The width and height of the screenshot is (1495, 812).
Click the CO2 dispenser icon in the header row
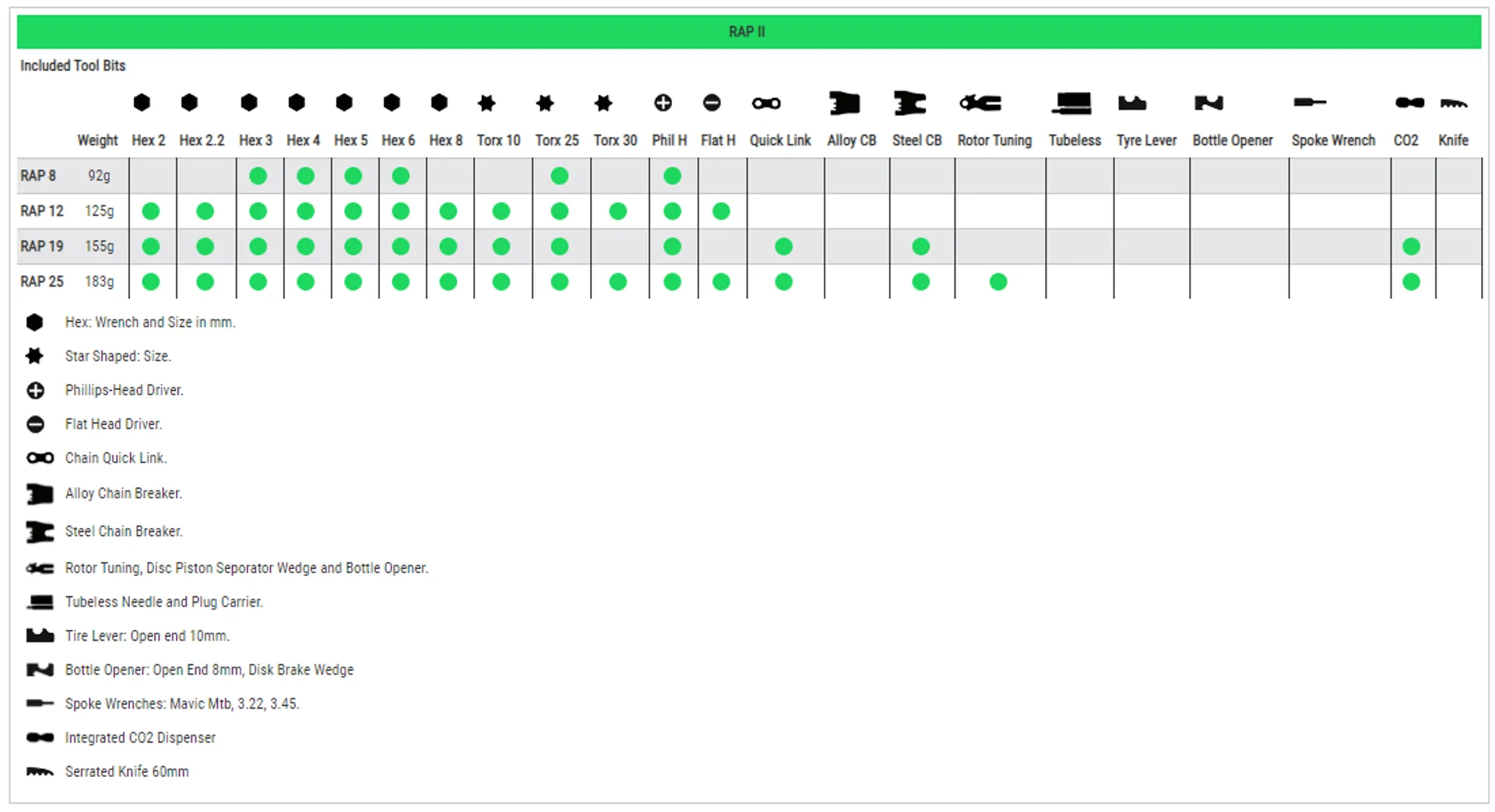(1409, 103)
